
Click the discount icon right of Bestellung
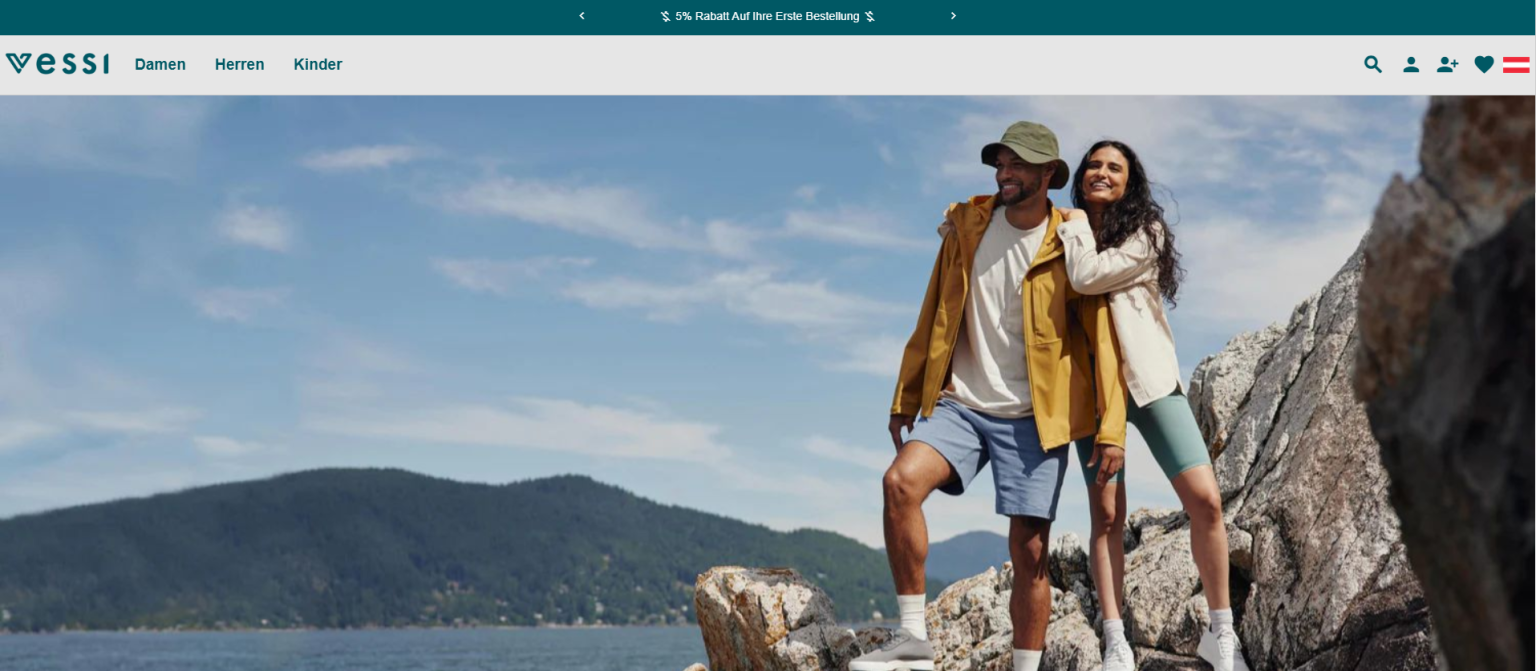point(870,16)
